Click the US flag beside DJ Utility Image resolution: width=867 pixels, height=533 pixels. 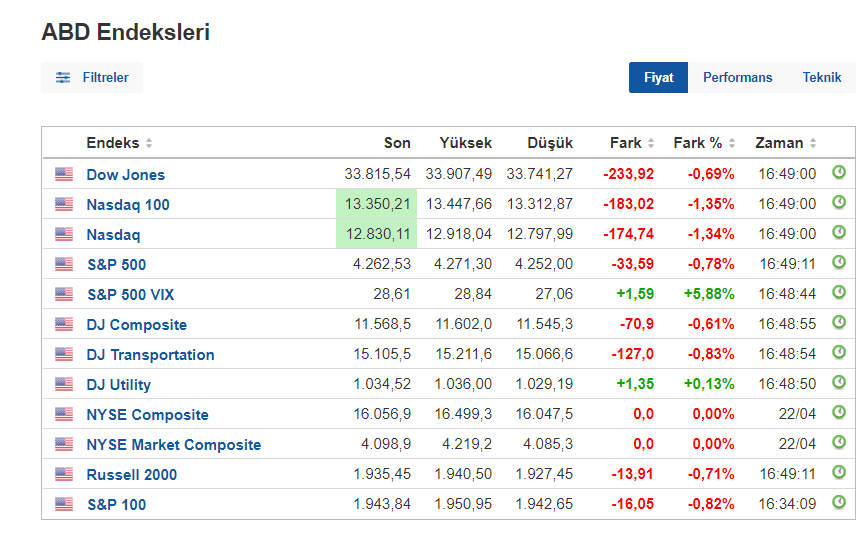click(x=64, y=384)
